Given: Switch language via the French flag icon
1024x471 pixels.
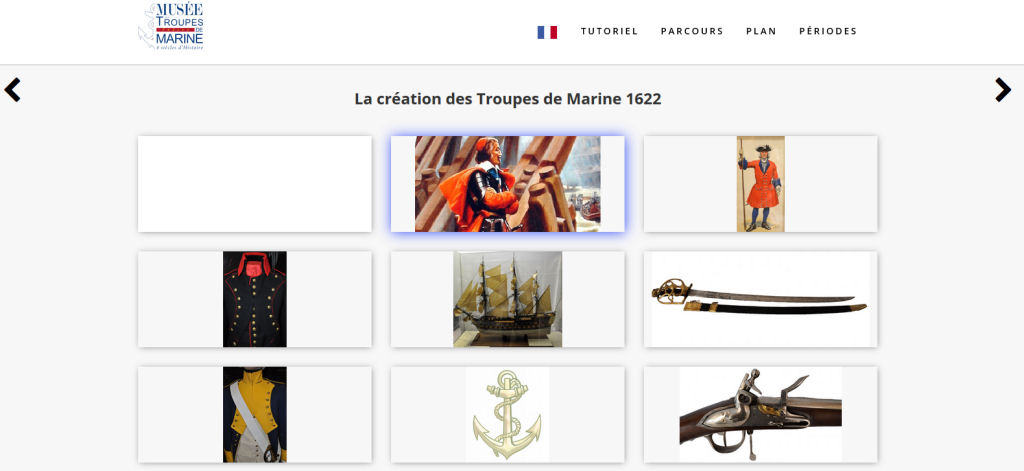Looking at the screenshot, I should pyautogui.click(x=547, y=32).
